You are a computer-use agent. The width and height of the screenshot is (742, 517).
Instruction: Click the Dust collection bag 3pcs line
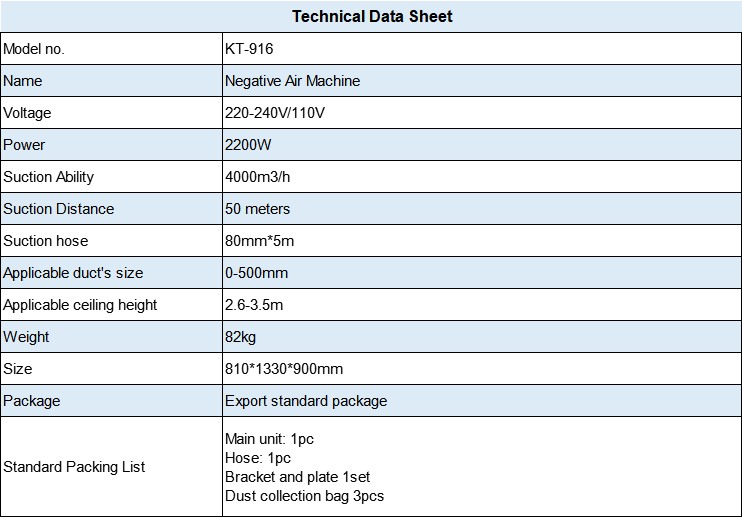[x=304, y=496]
